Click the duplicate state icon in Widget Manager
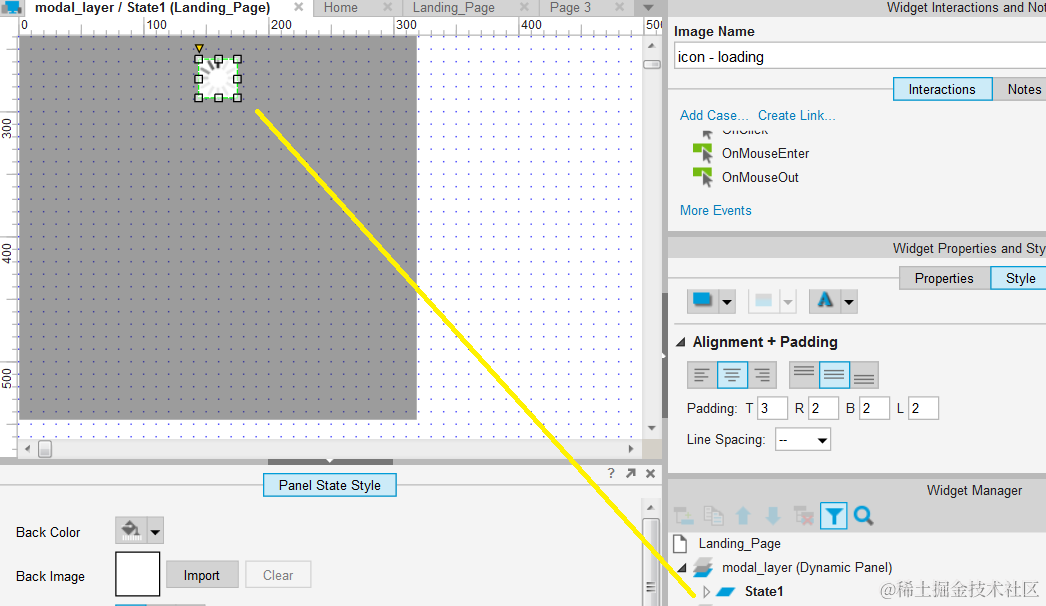 coord(713,516)
